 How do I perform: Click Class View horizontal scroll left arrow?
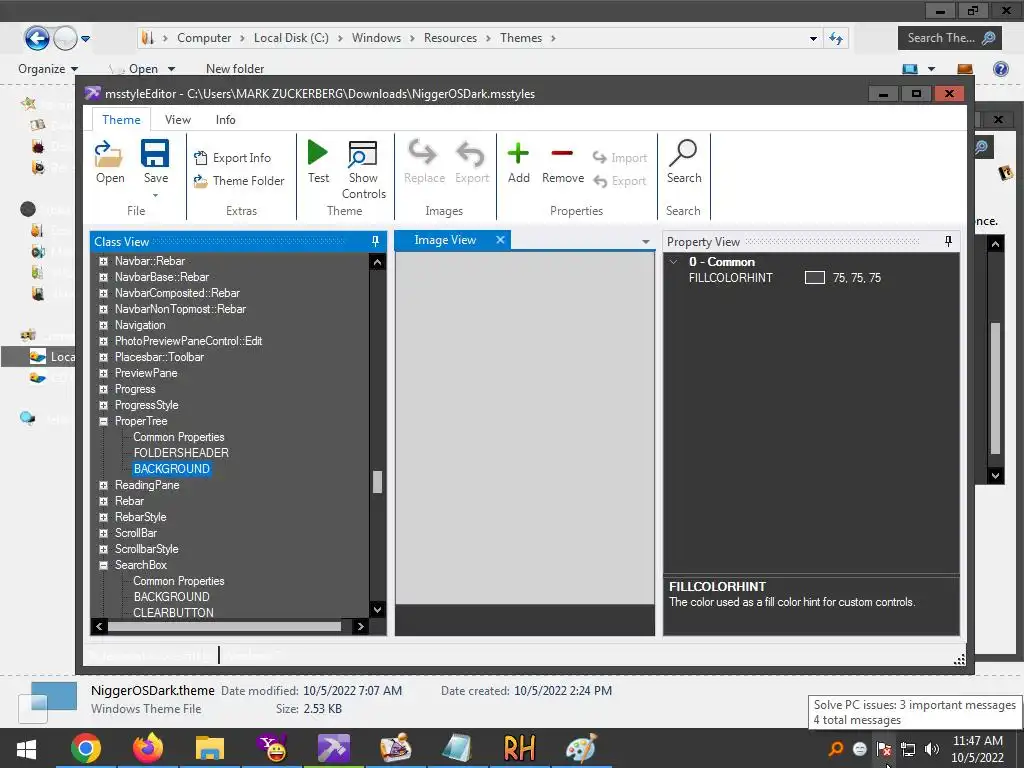coord(99,626)
